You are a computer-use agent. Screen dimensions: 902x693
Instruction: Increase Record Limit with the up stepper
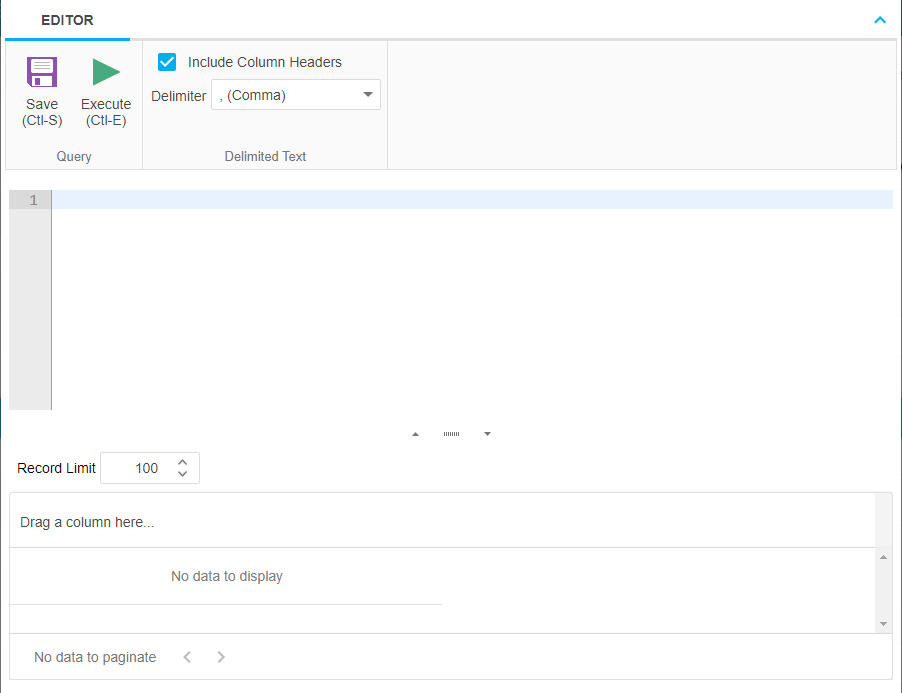pyautogui.click(x=181, y=461)
